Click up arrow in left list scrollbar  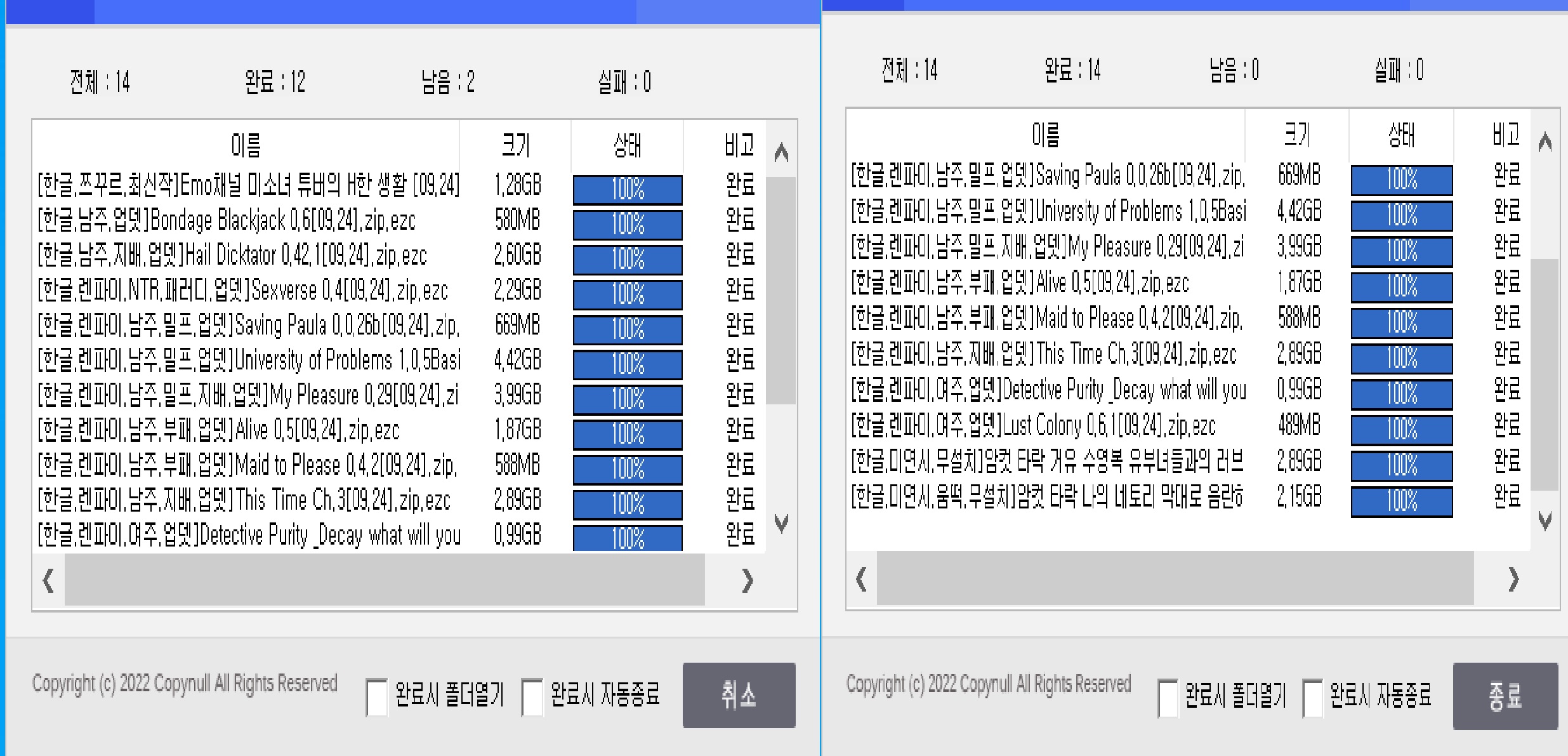[x=781, y=152]
